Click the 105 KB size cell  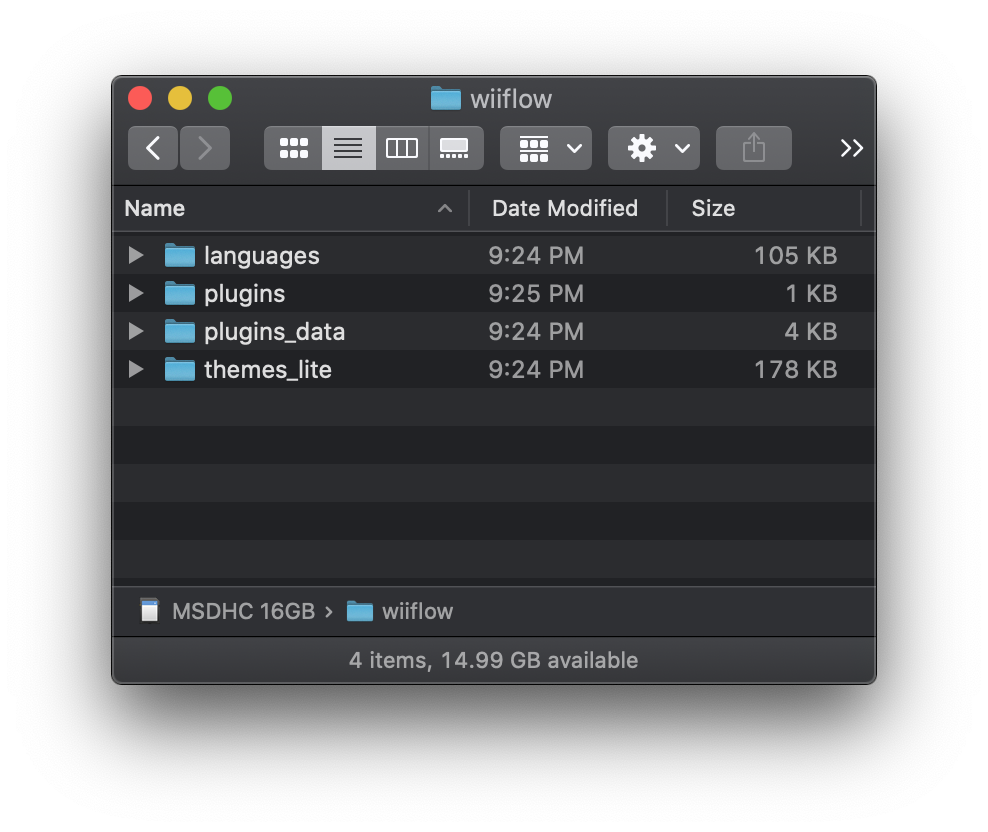click(x=796, y=255)
